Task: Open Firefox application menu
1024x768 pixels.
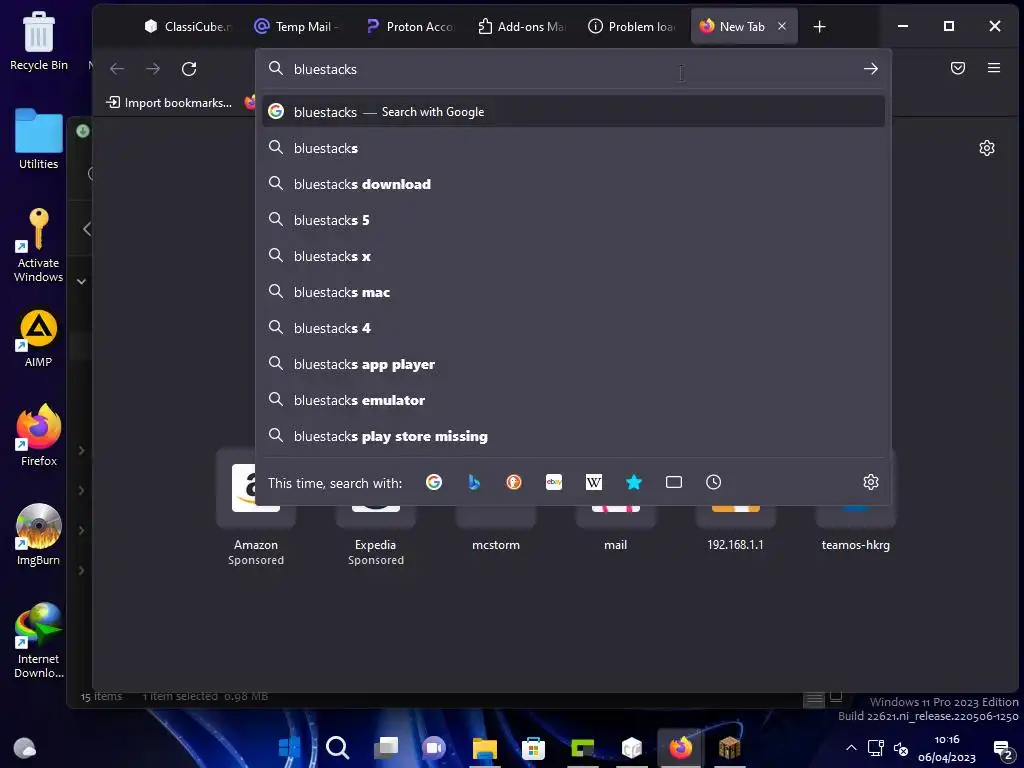Action: pyautogui.click(x=993, y=68)
